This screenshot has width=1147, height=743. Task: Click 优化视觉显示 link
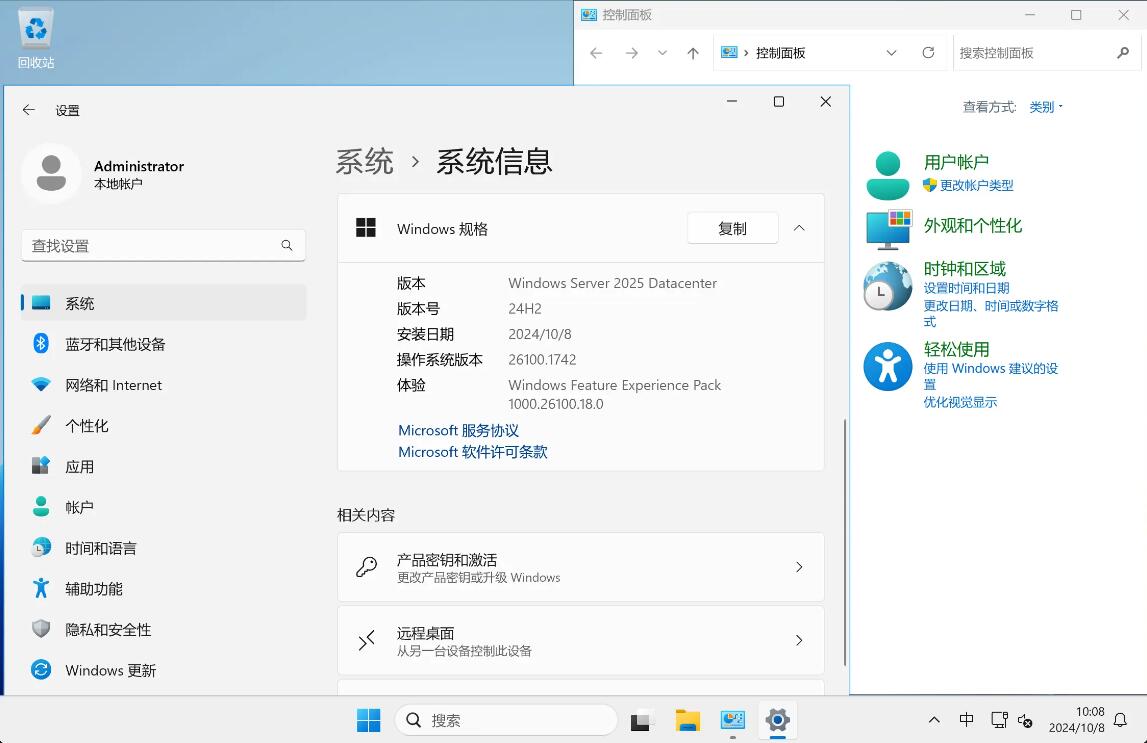pos(960,402)
